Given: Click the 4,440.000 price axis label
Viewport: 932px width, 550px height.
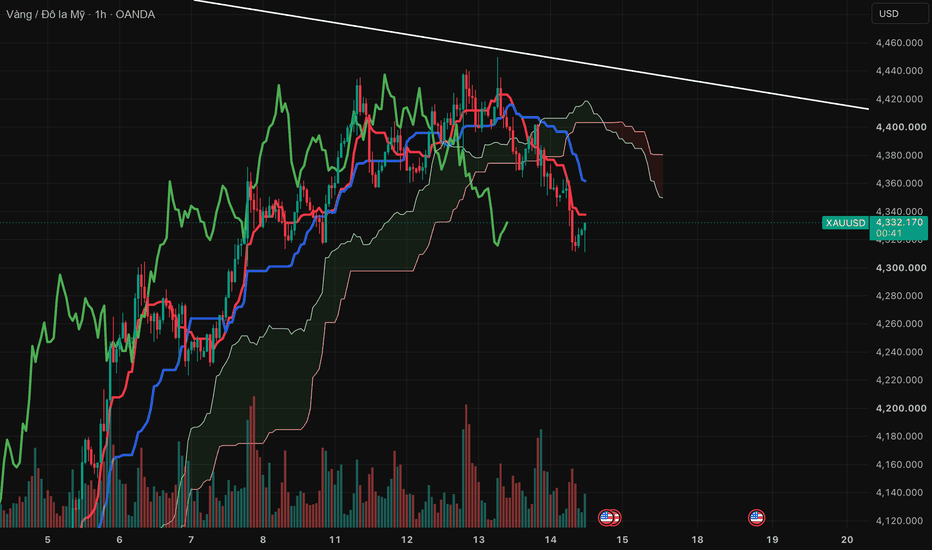Looking at the screenshot, I should tap(899, 71).
